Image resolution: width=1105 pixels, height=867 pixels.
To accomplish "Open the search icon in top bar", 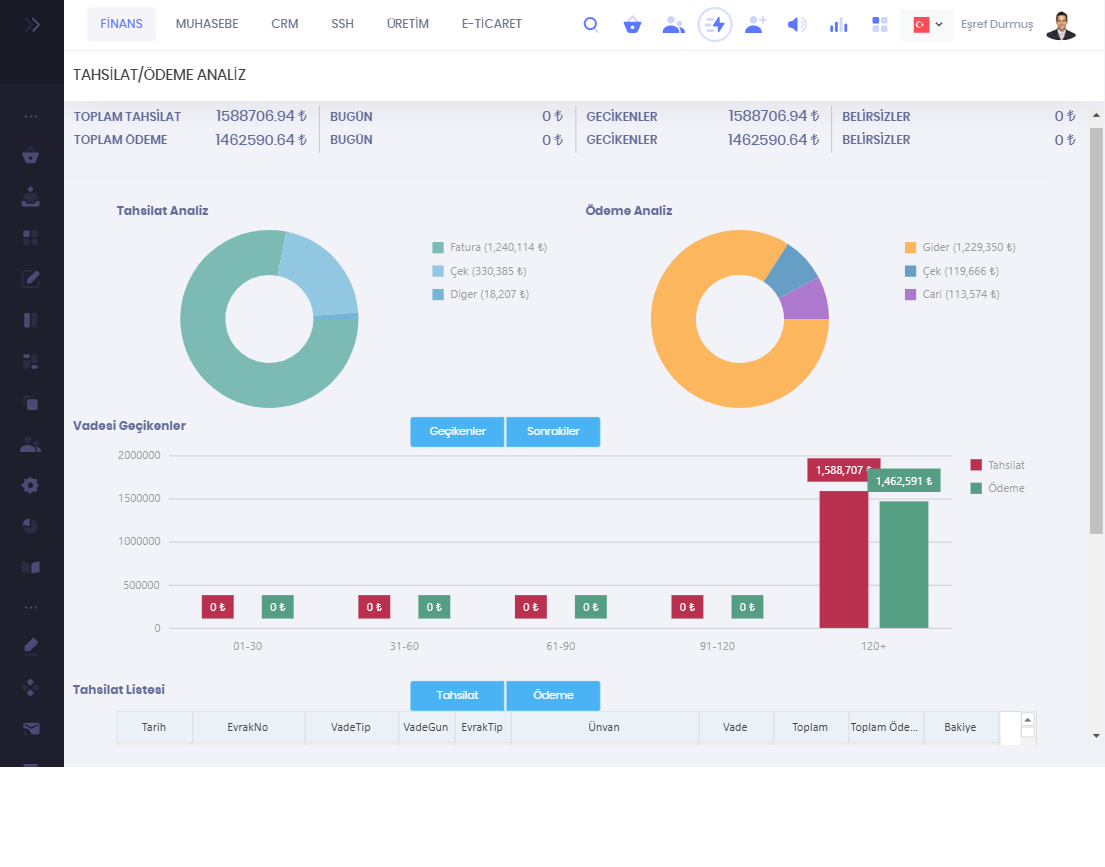I will click(x=591, y=25).
